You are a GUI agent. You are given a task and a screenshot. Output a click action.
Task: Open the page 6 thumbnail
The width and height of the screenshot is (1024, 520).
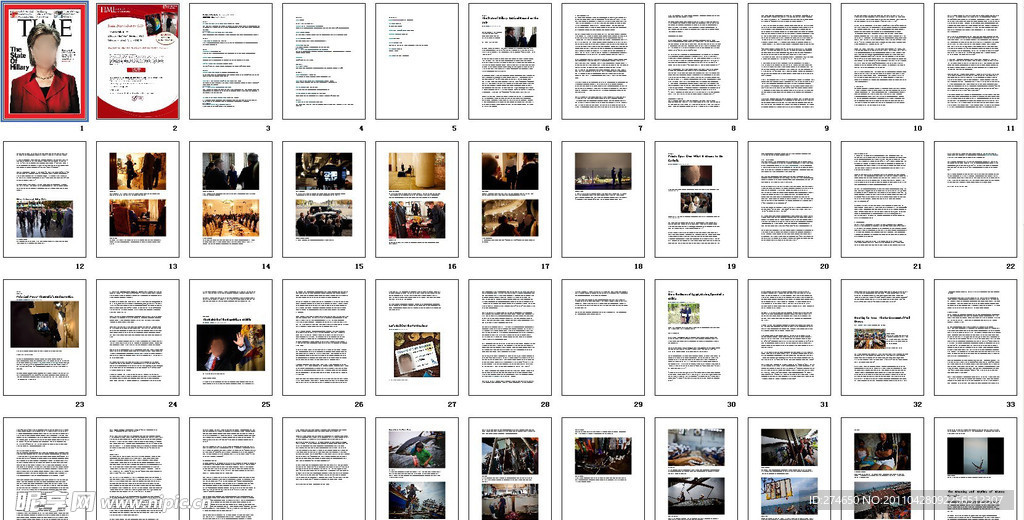(x=510, y=61)
